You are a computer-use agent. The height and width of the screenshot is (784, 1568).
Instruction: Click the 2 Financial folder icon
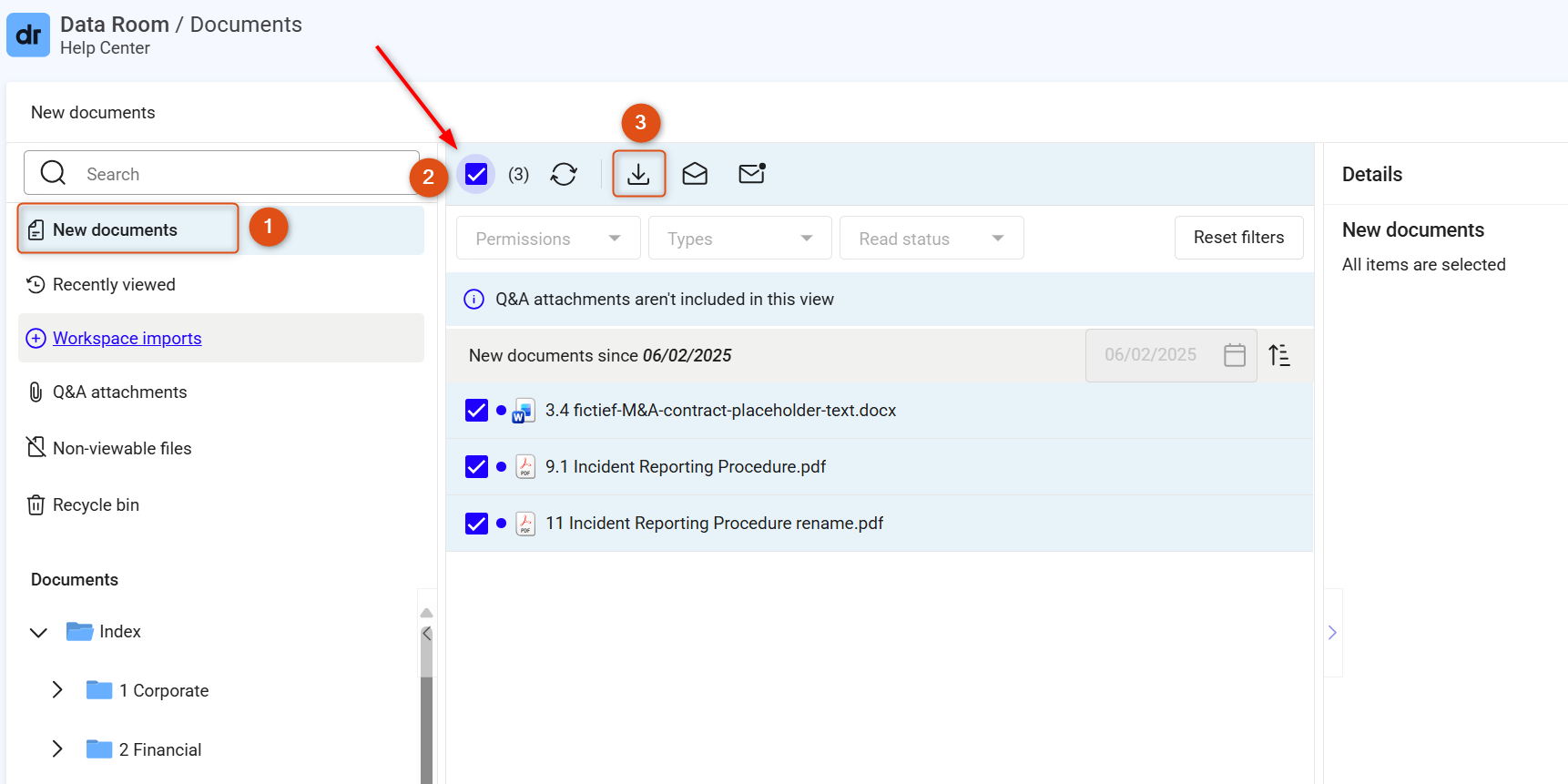coord(99,749)
